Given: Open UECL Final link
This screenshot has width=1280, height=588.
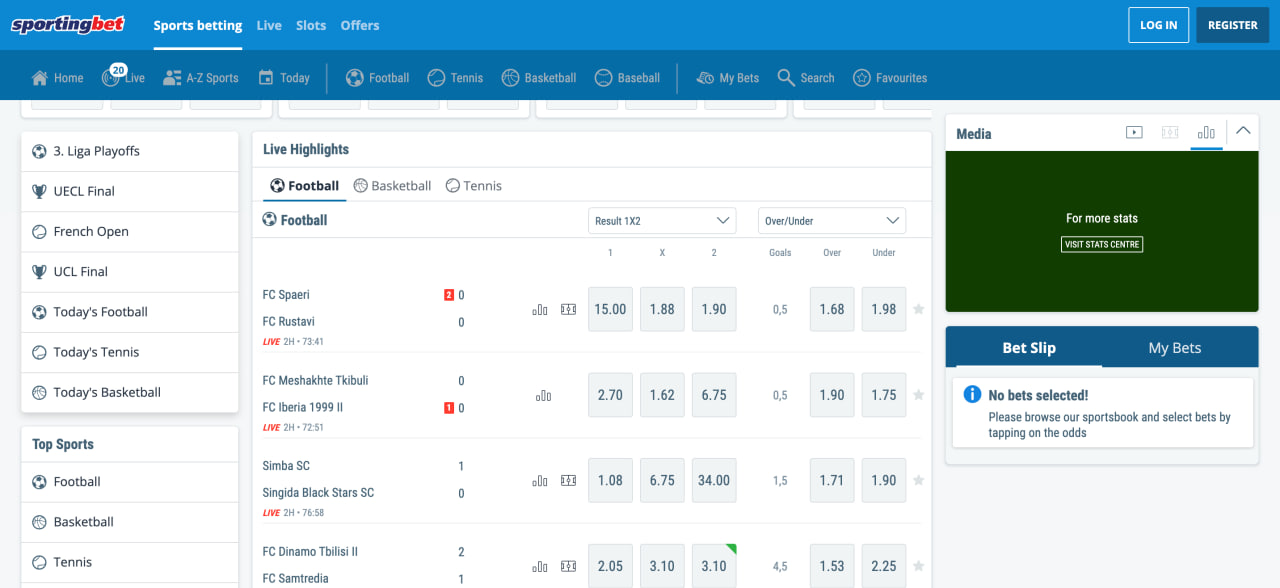Looking at the screenshot, I should click(130, 191).
